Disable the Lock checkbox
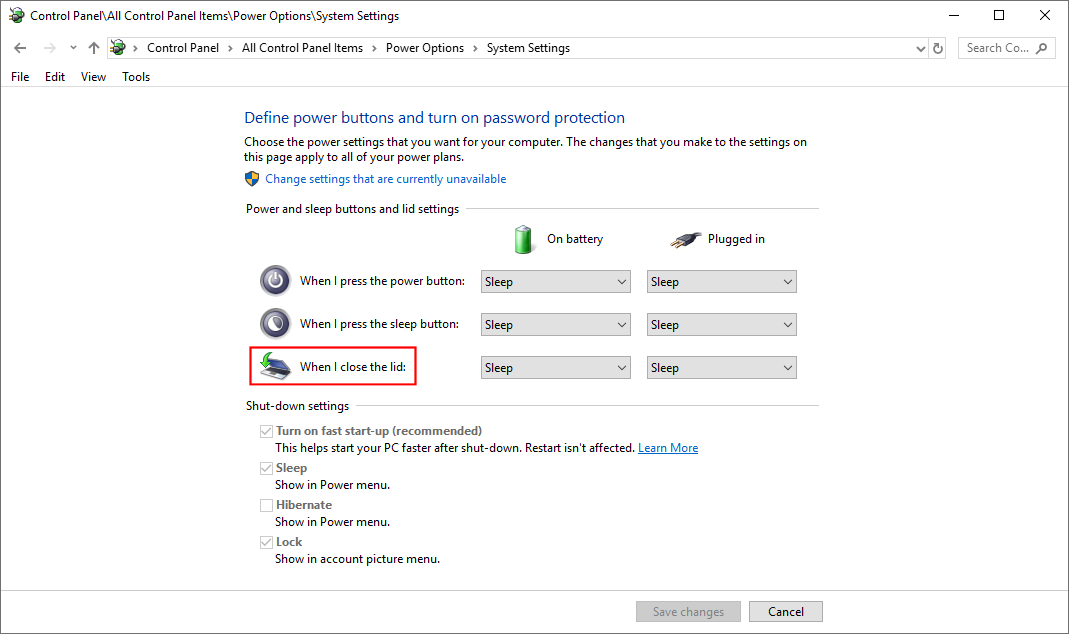Viewport: 1069px width, 634px height. click(x=267, y=541)
